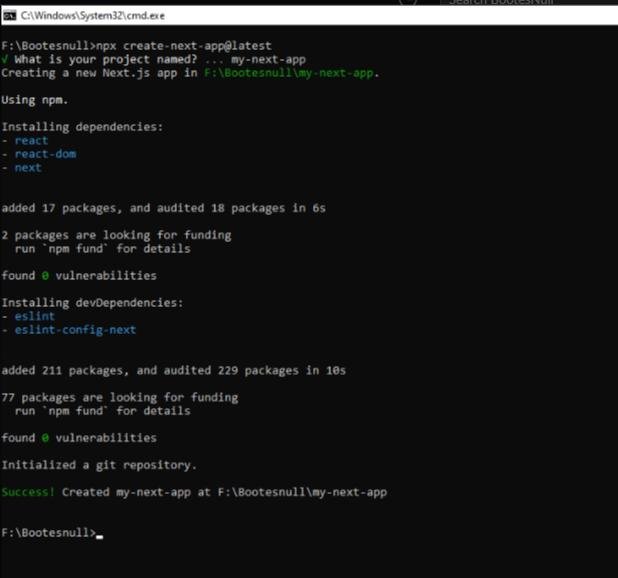Click the eslint devDependency entry
Image resolution: width=618 pixels, height=578 pixels.
point(35,316)
